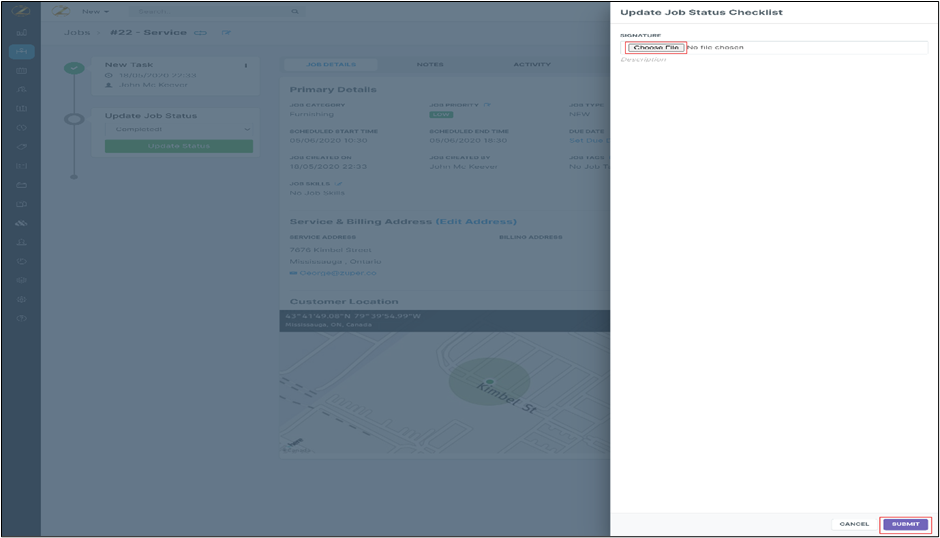Image resolution: width=940 pixels, height=538 pixels.
Task: Open the New dropdown in the top bar
Action: coord(95,11)
